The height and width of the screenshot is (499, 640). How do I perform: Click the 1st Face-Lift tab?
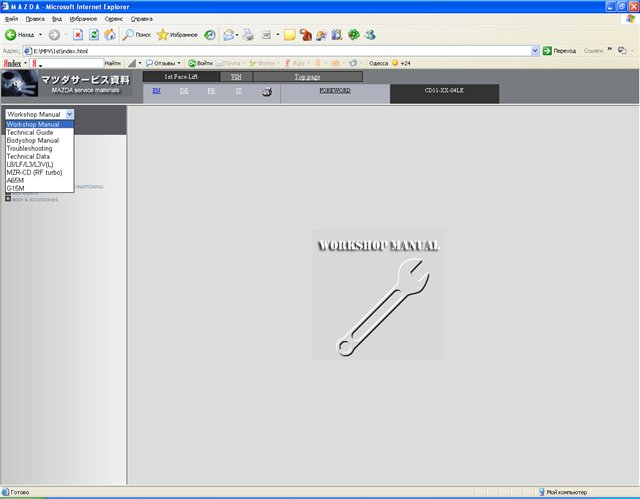(x=181, y=77)
